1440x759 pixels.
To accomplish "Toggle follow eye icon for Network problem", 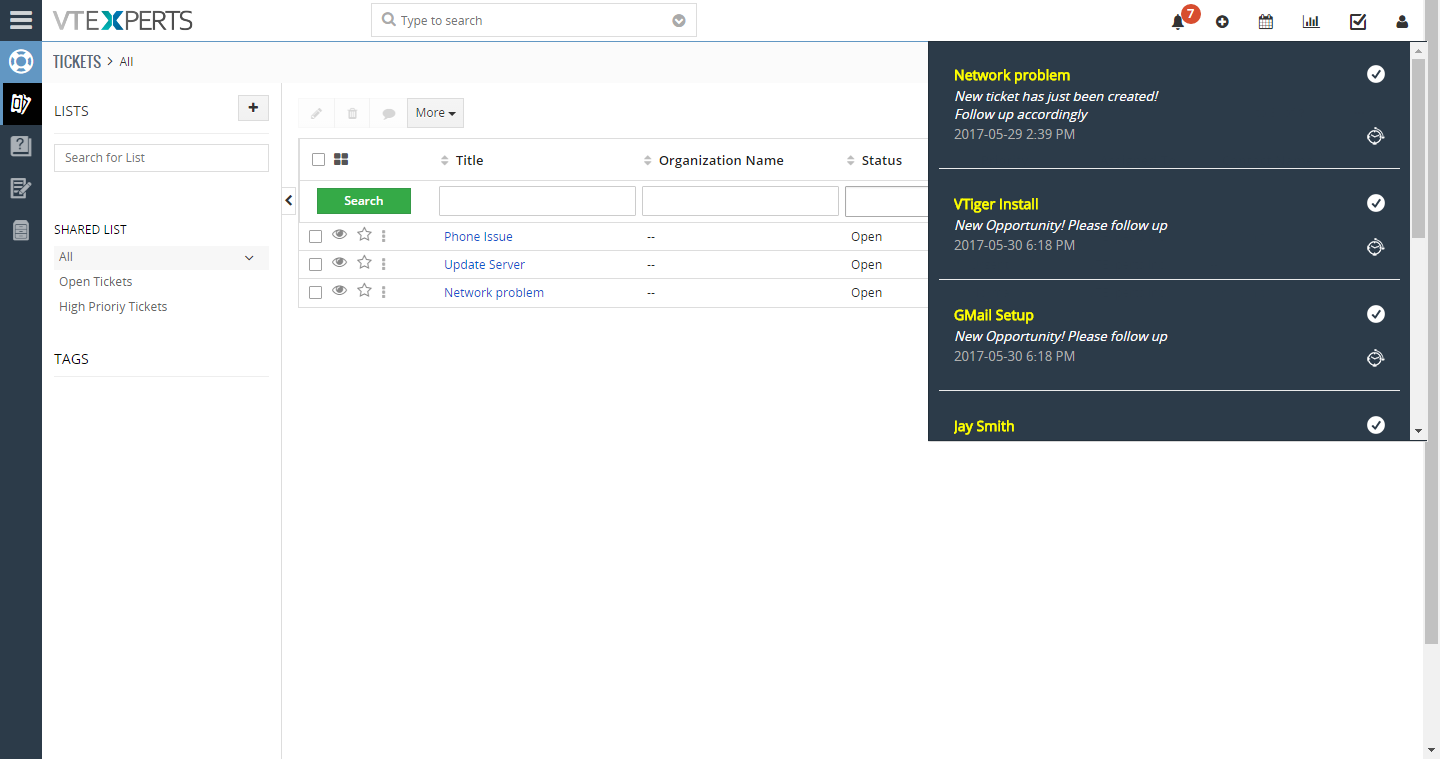I will (x=339, y=291).
